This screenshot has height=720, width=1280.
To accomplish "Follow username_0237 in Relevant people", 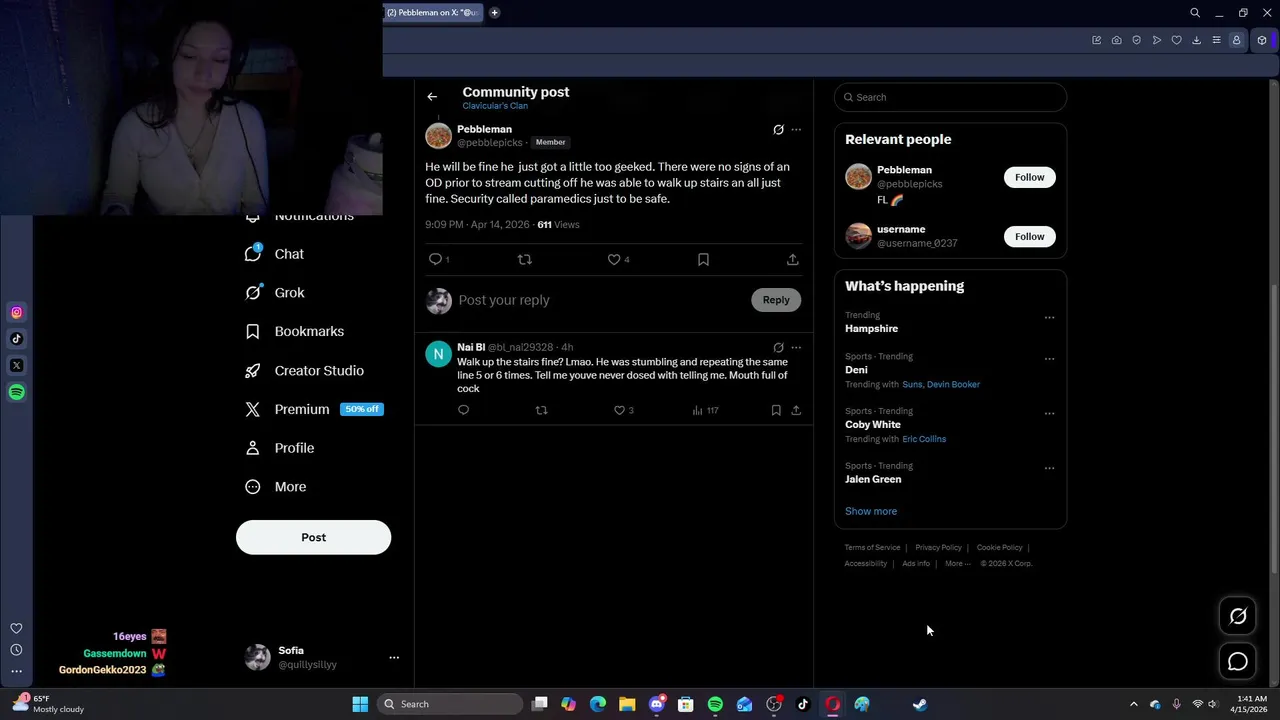I will (1029, 237).
